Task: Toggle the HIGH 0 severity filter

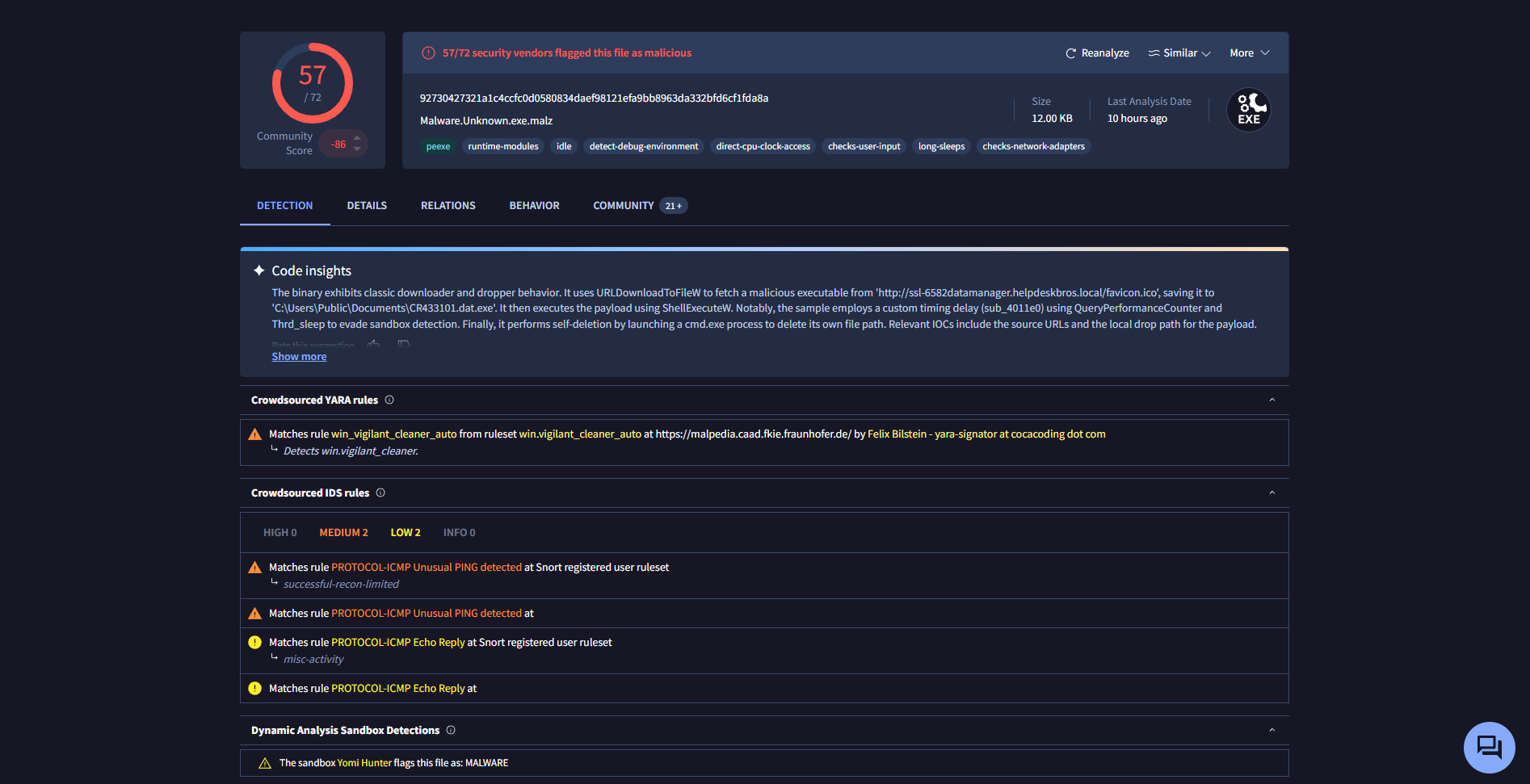Action: (x=280, y=533)
